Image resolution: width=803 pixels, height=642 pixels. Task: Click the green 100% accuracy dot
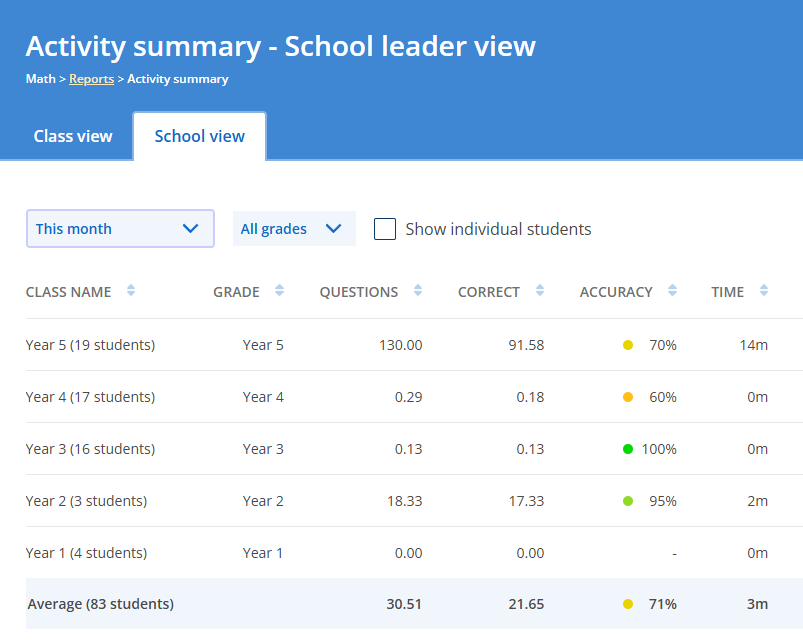tap(628, 449)
